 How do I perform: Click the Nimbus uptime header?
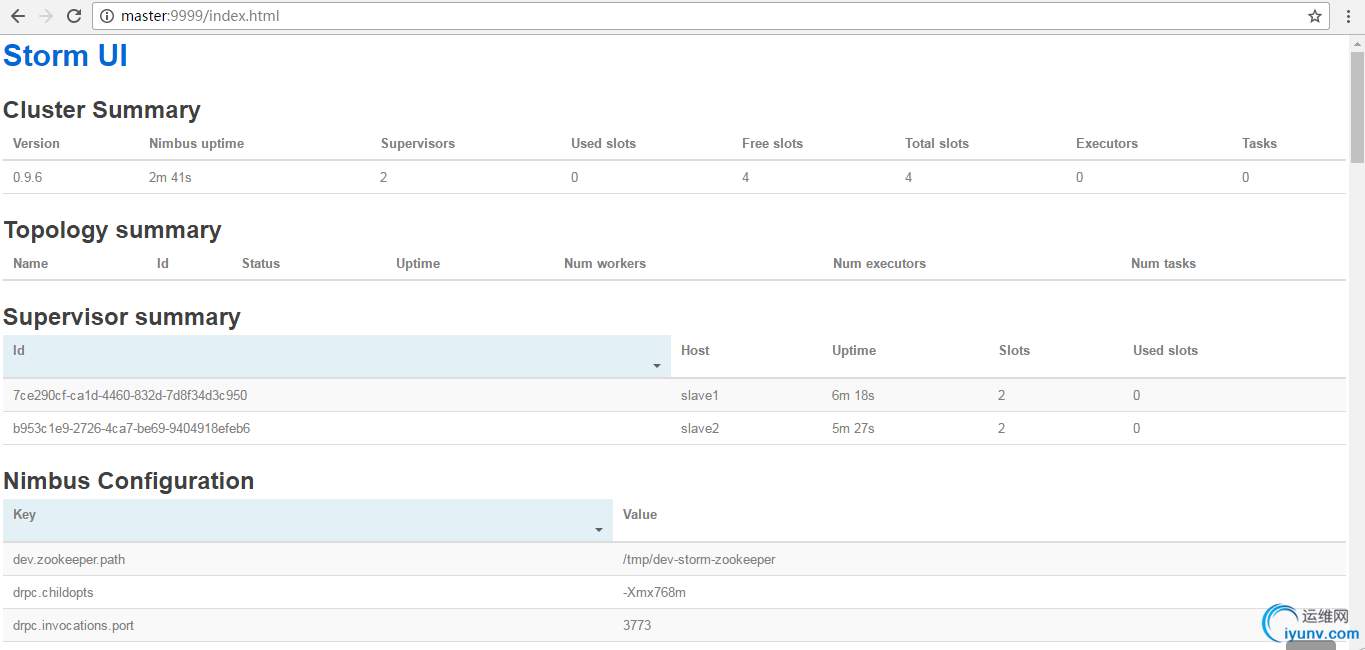click(x=196, y=143)
